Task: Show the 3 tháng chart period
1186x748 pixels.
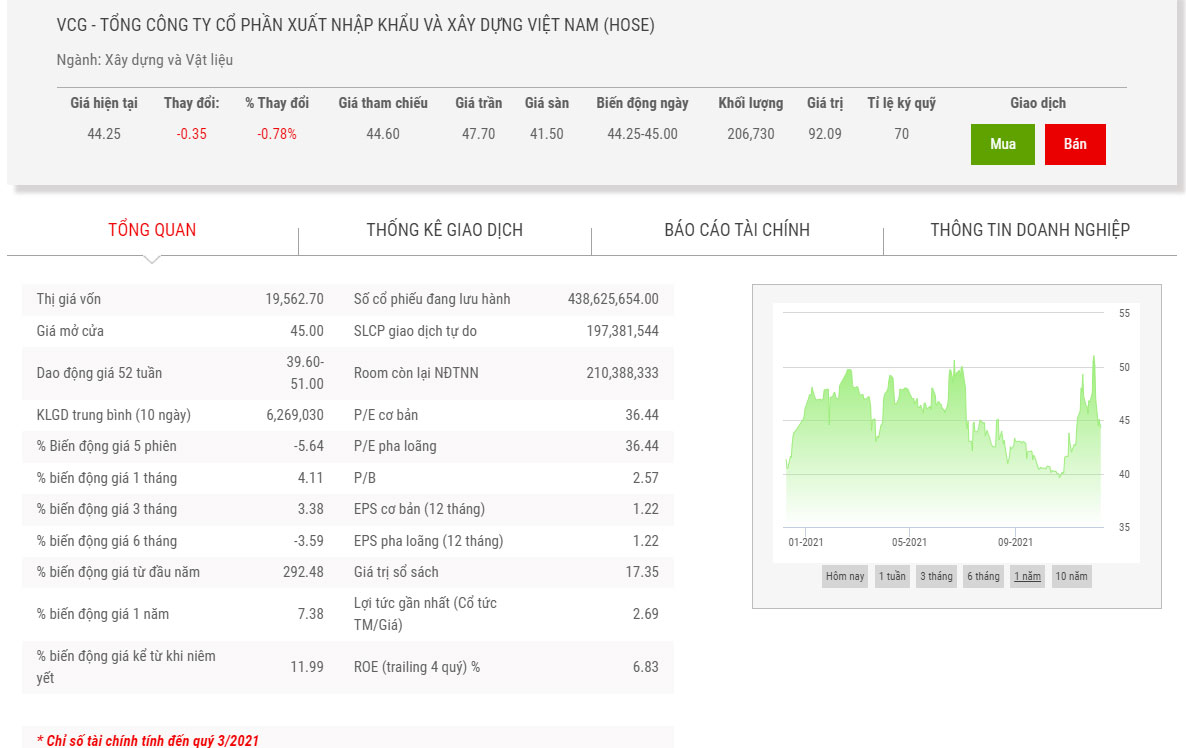Action: pos(936,576)
